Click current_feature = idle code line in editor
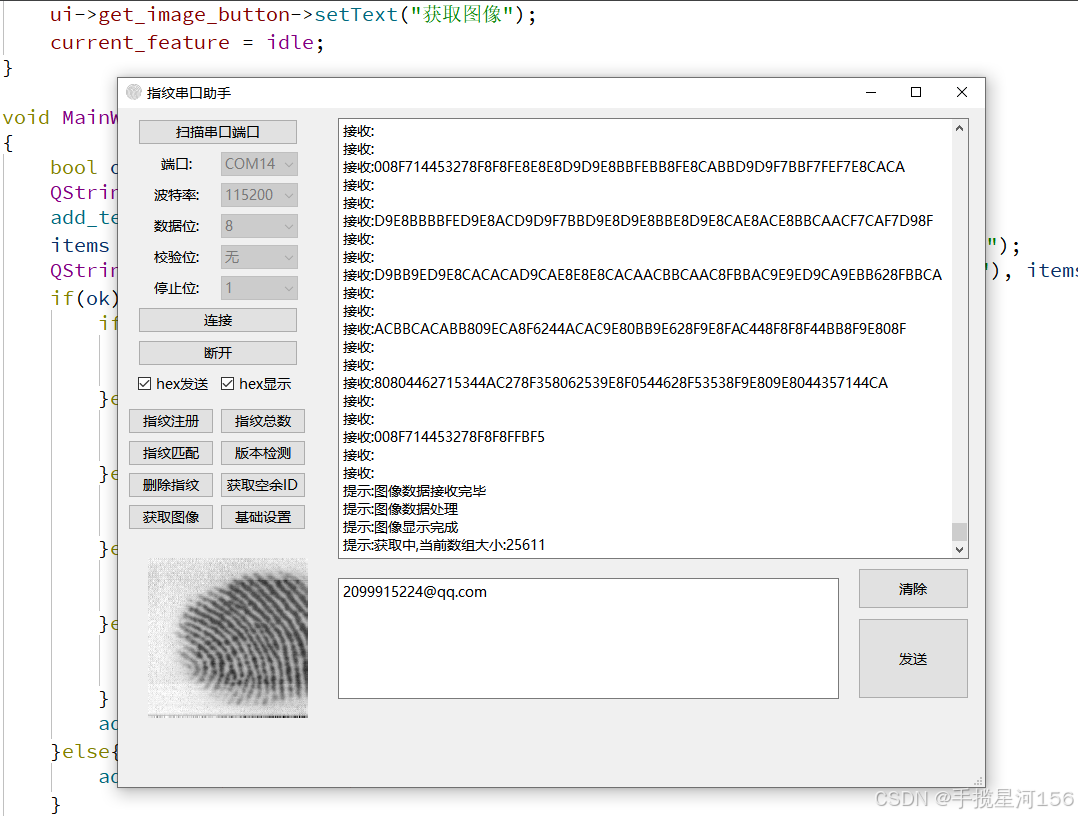The width and height of the screenshot is (1078, 816). click(x=187, y=43)
